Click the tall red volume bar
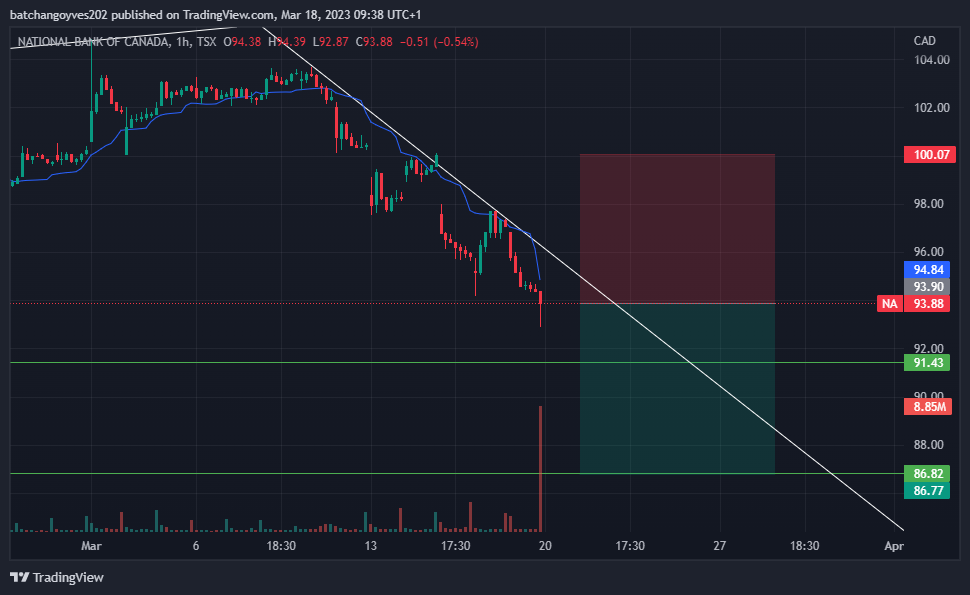The height and width of the screenshot is (595, 970). click(541, 469)
